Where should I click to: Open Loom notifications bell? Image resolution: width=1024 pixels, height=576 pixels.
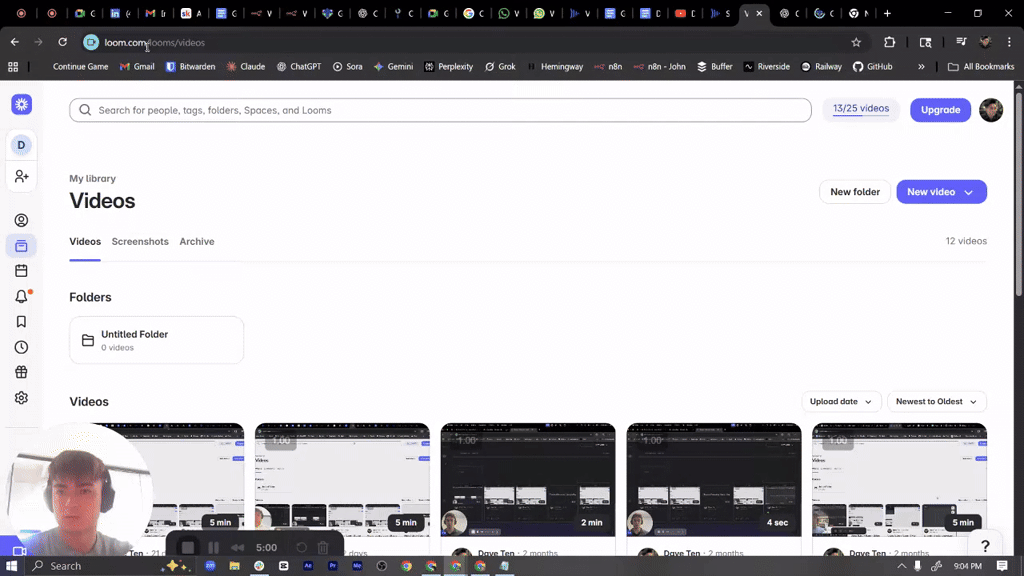[x=21, y=295]
